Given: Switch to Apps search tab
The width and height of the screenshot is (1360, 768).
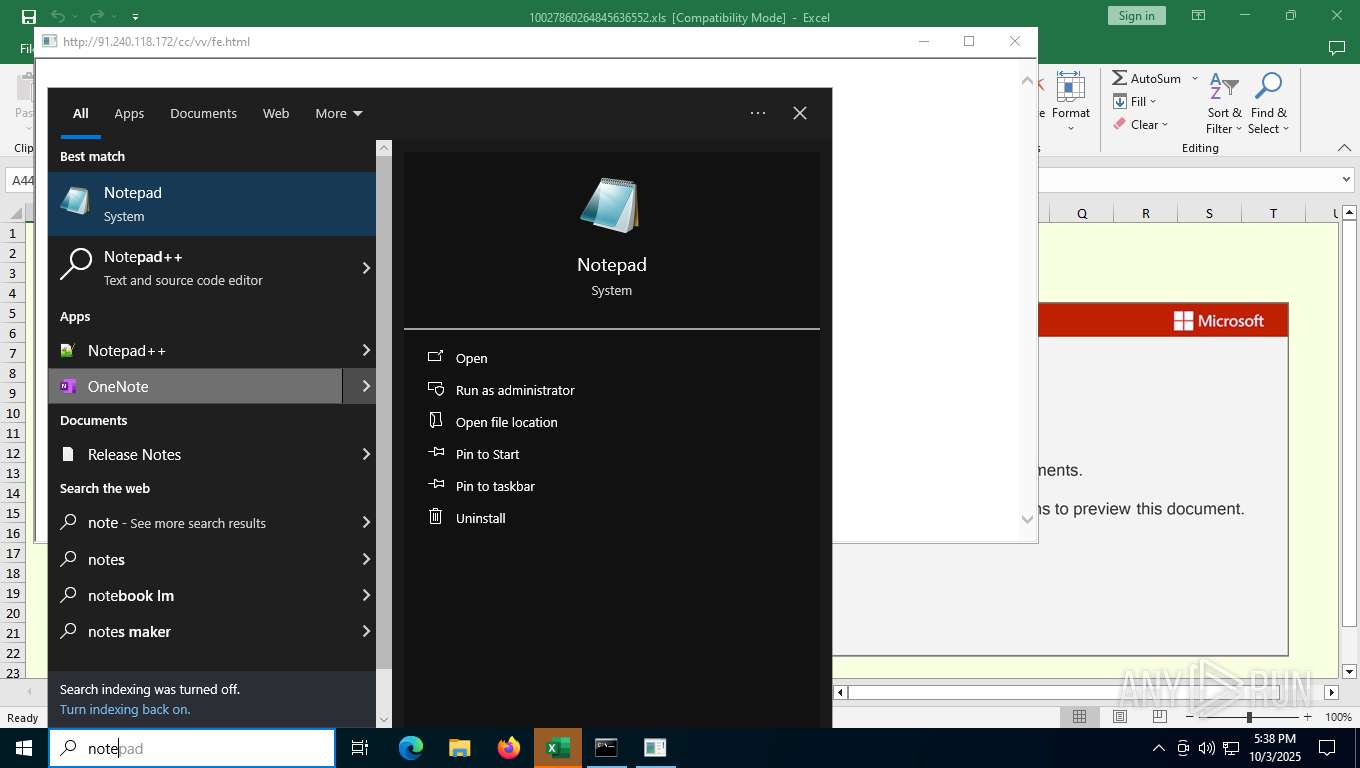Looking at the screenshot, I should point(129,113).
